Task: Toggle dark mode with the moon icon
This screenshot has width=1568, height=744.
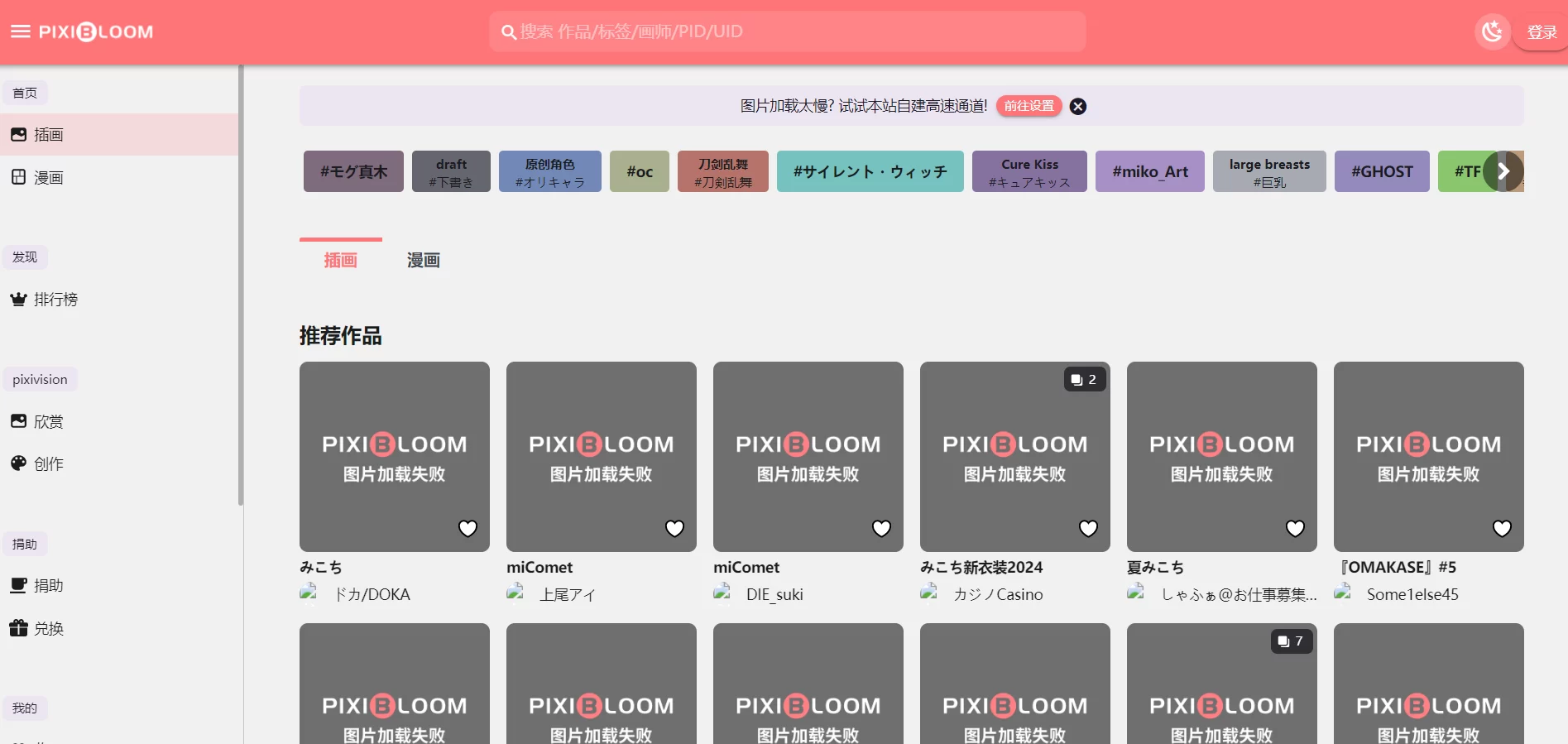Action: 1492,31
